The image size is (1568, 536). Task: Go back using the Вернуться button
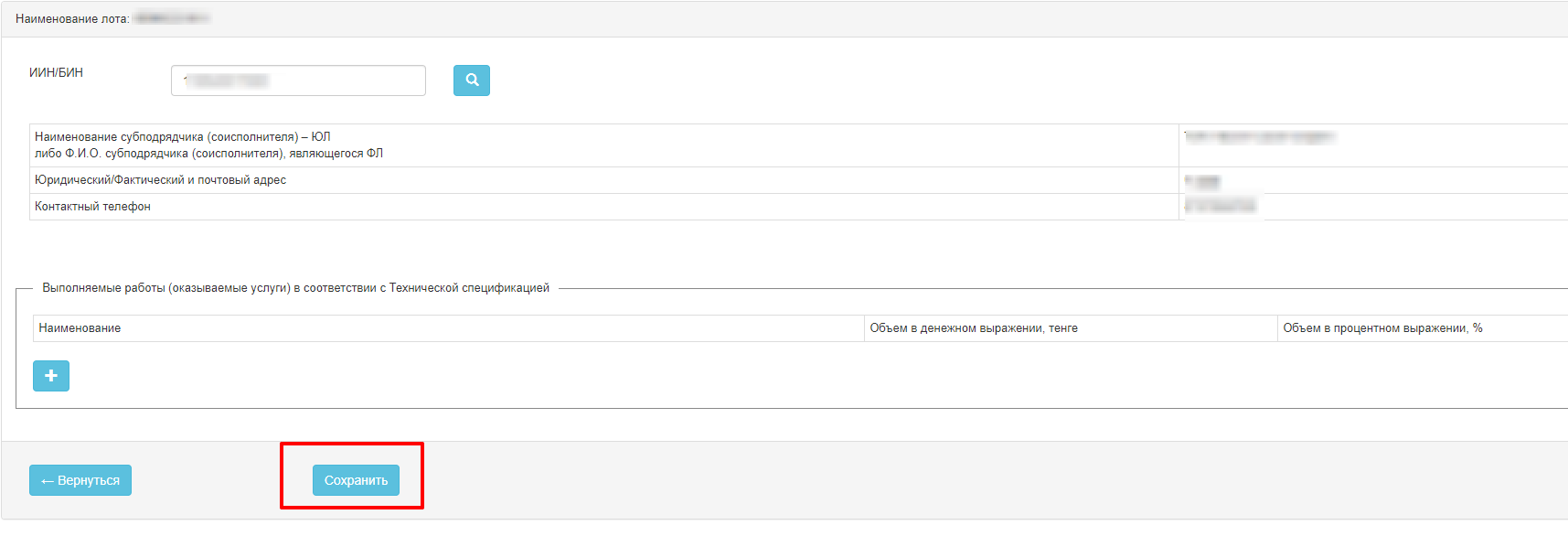(80, 480)
